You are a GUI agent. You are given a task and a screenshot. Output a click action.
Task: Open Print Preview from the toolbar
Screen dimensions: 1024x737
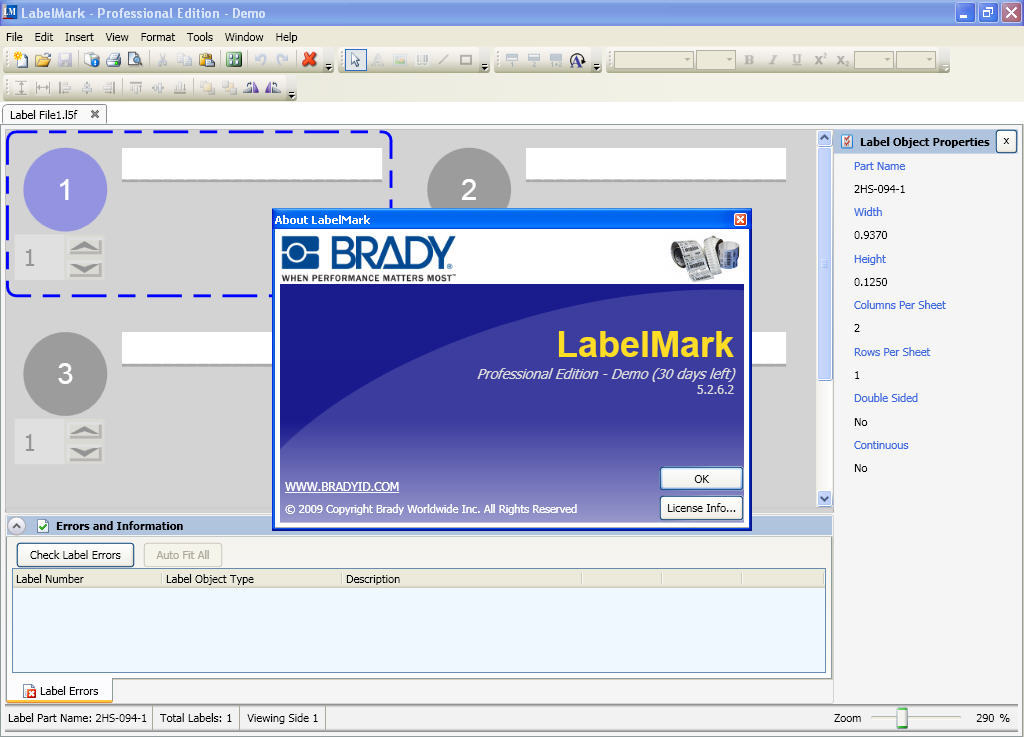135,60
